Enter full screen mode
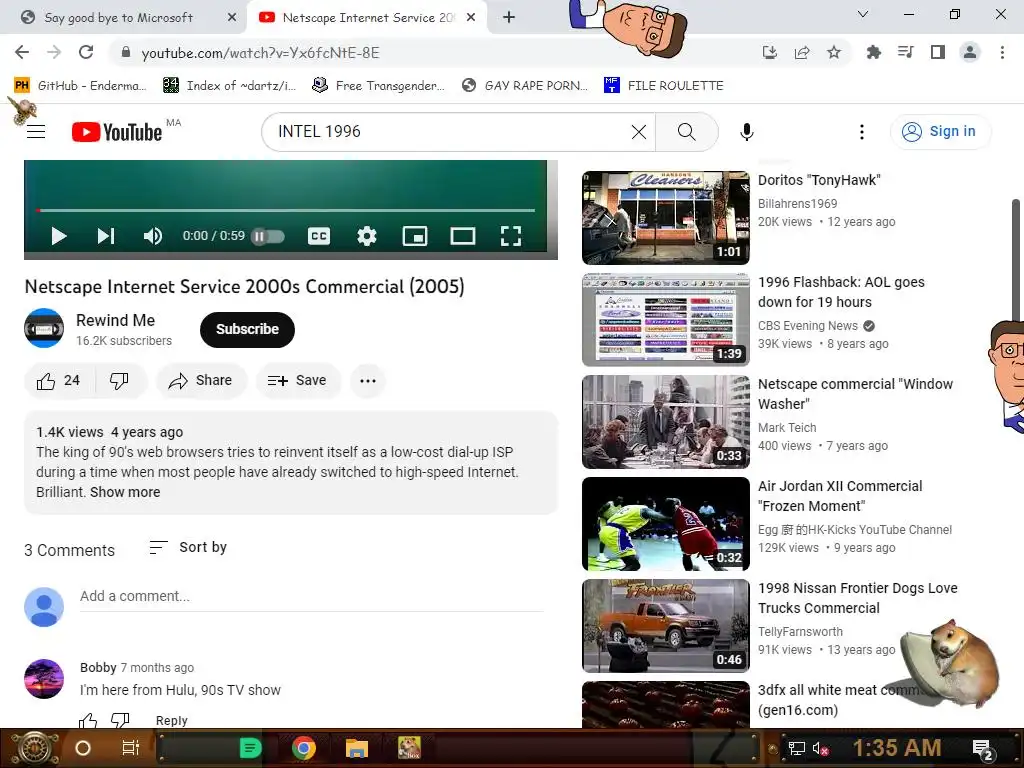The height and width of the screenshot is (768, 1024). tap(511, 236)
